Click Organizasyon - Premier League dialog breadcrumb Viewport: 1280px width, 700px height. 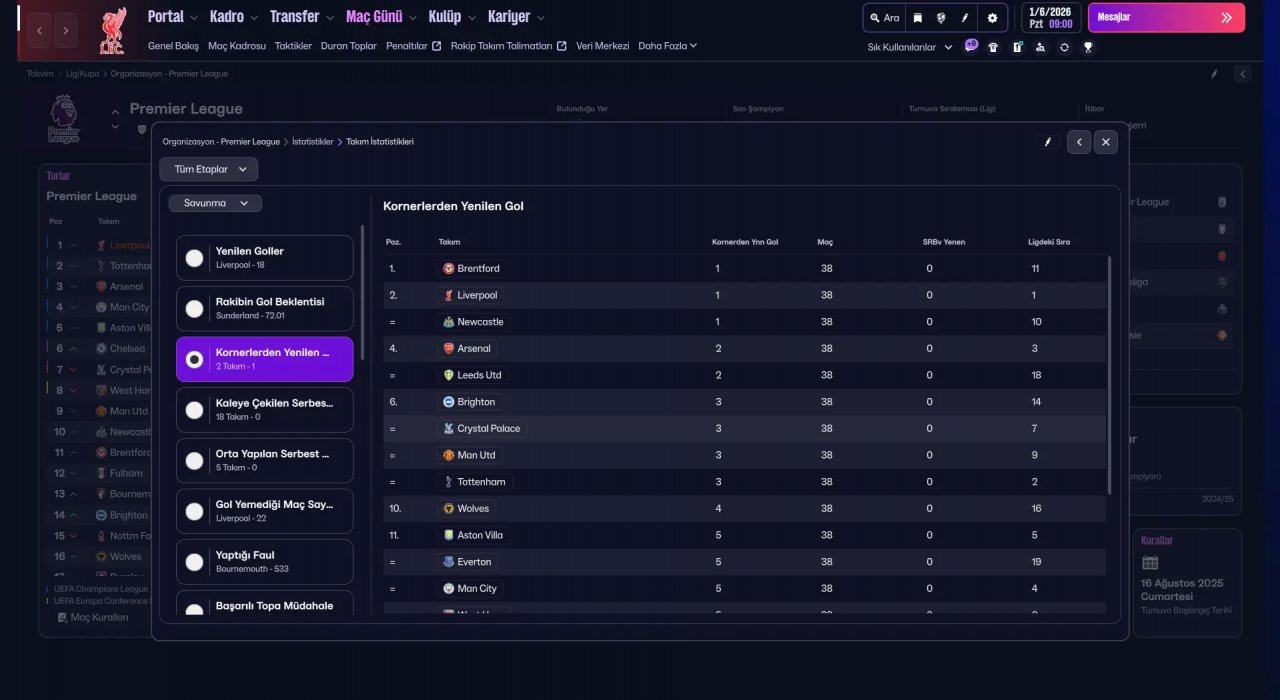click(221, 142)
